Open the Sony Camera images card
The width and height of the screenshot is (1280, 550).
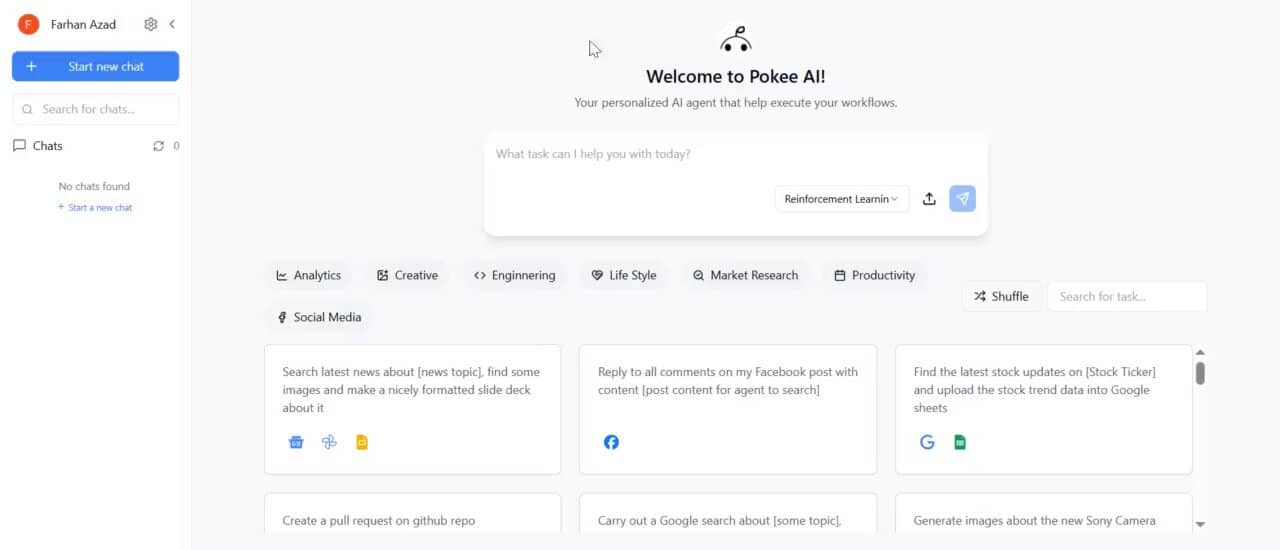[1043, 514]
